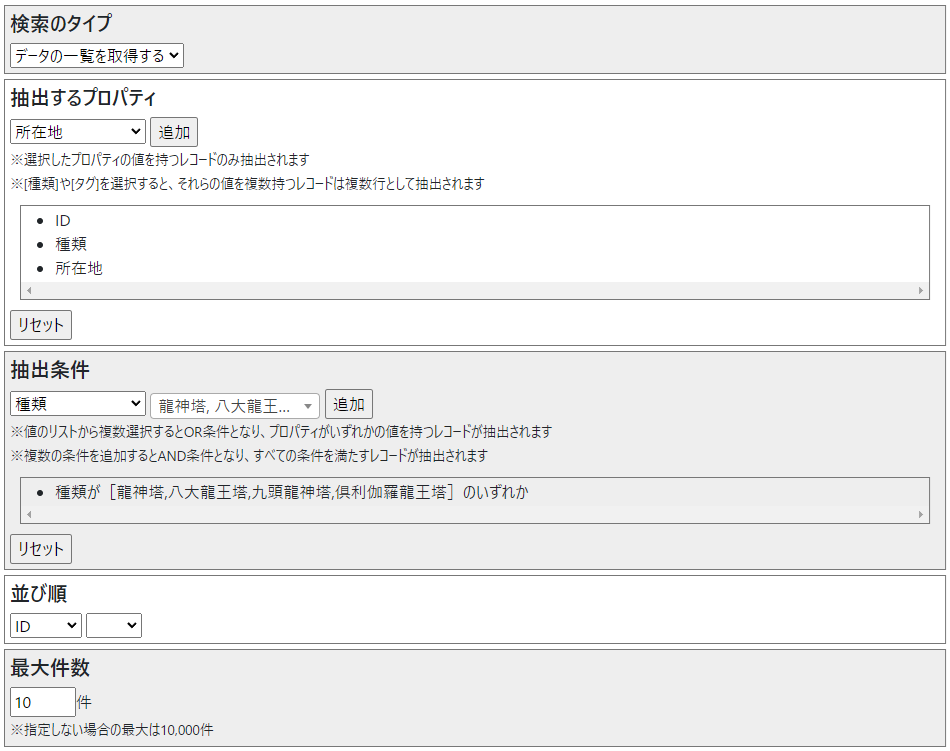
Task: Expand the 龍神塔, 八大龍王 multi-select value list
Action: point(235,405)
